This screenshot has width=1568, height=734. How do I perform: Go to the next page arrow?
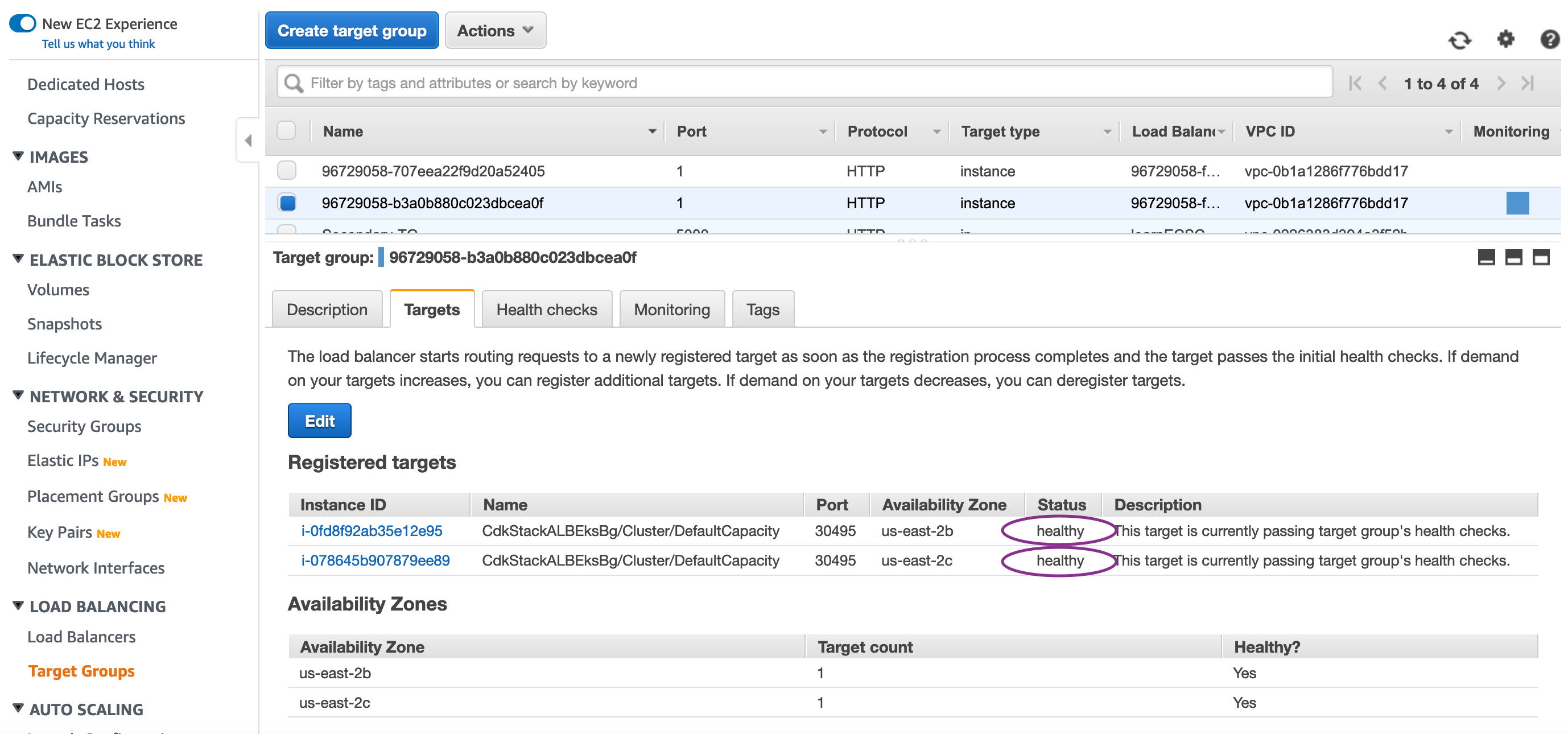1500,84
